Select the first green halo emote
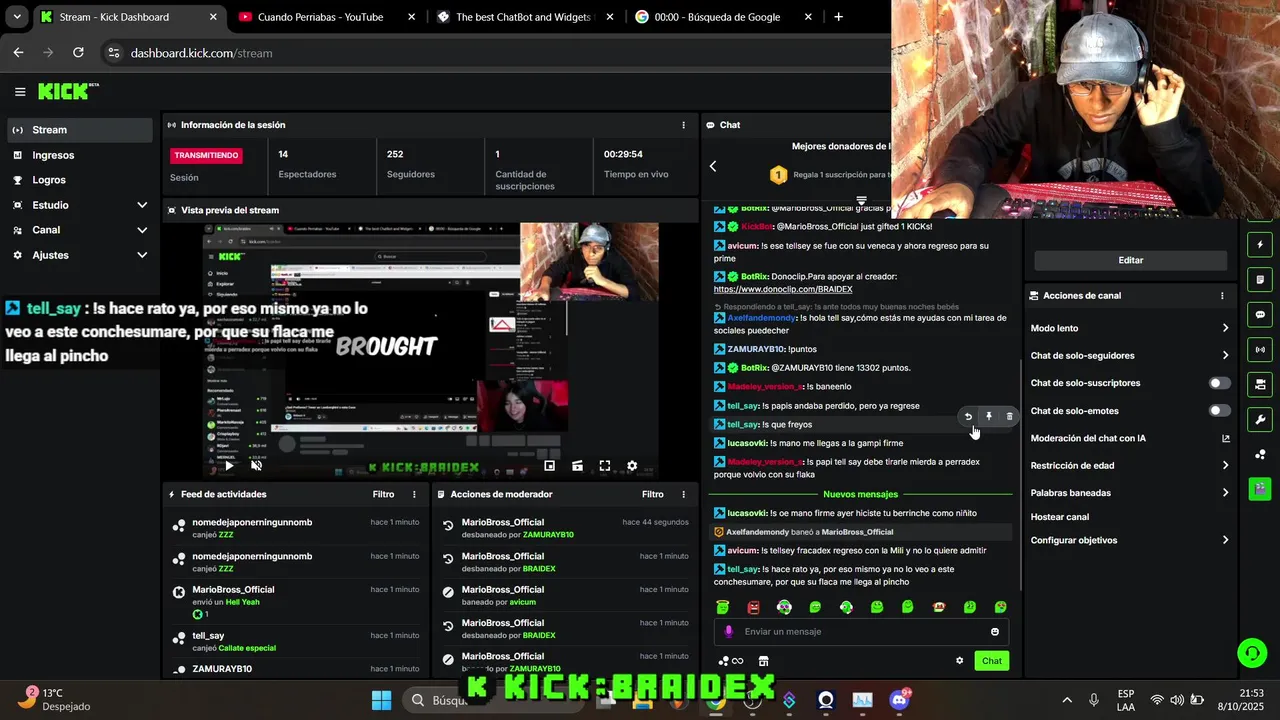Screen dimensions: 1280x720 pos(723,607)
